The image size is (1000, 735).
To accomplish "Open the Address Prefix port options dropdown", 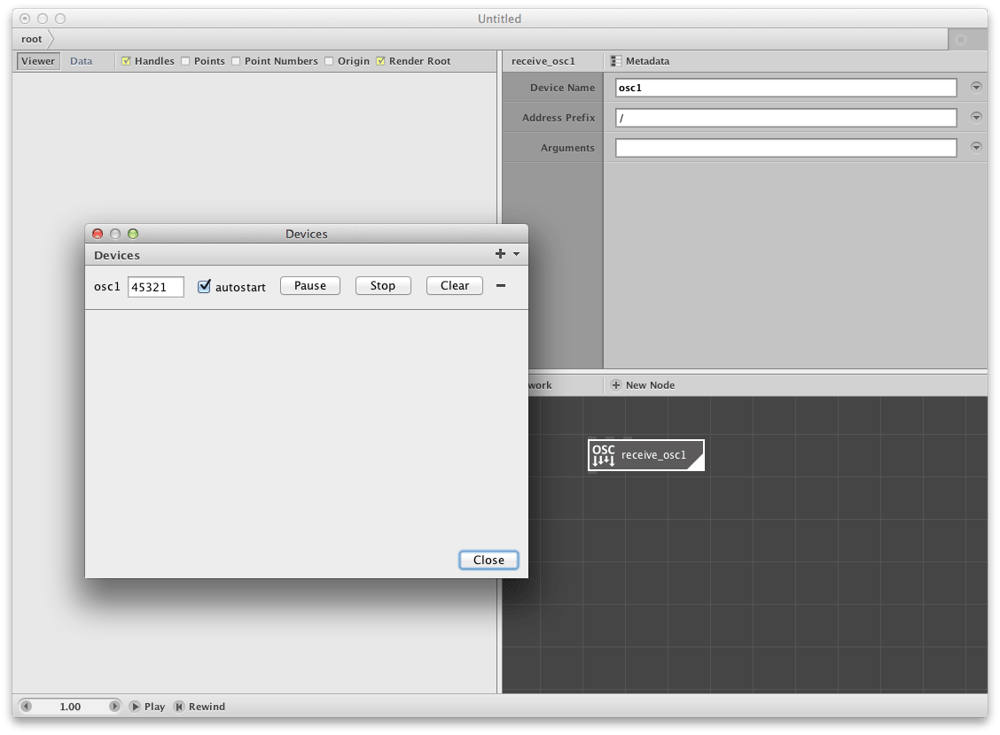I will (976, 117).
